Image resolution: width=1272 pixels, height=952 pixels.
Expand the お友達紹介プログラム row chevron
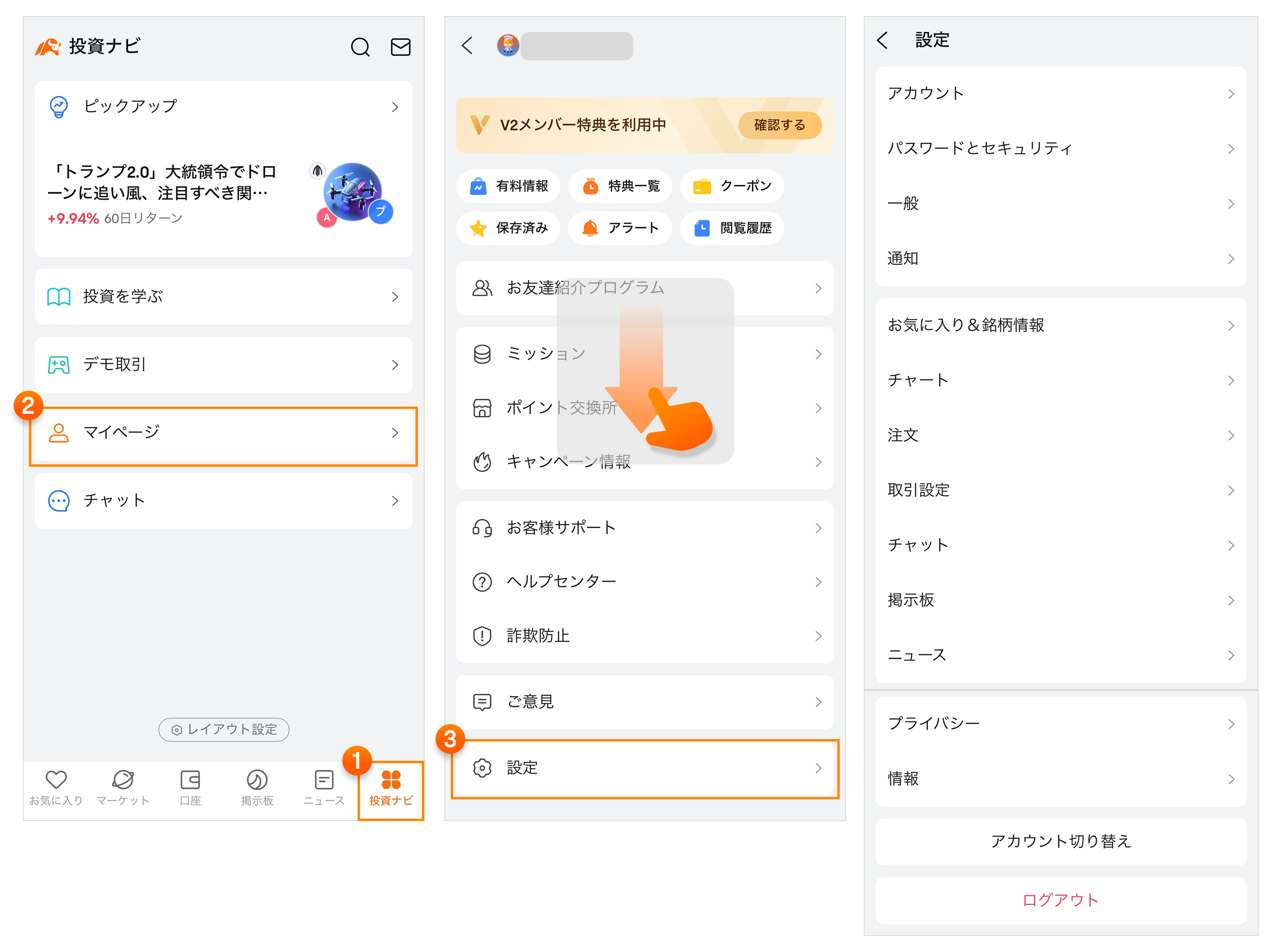(x=818, y=288)
